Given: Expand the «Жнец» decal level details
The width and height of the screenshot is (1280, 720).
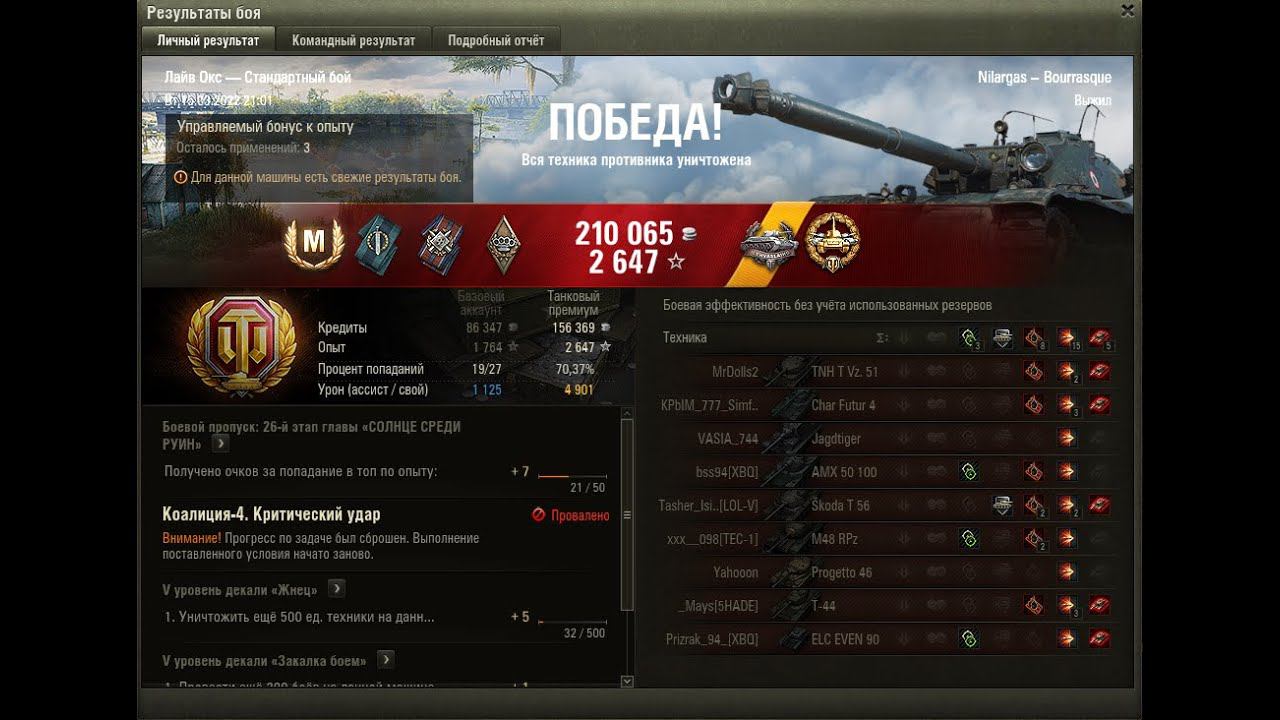Looking at the screenshot, I should pyautogui.click(x=337, y=588).
